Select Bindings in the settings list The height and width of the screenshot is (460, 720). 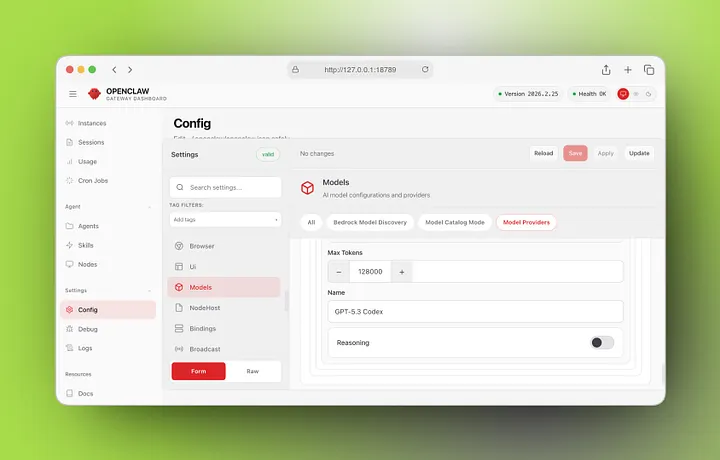coord(202,329)
